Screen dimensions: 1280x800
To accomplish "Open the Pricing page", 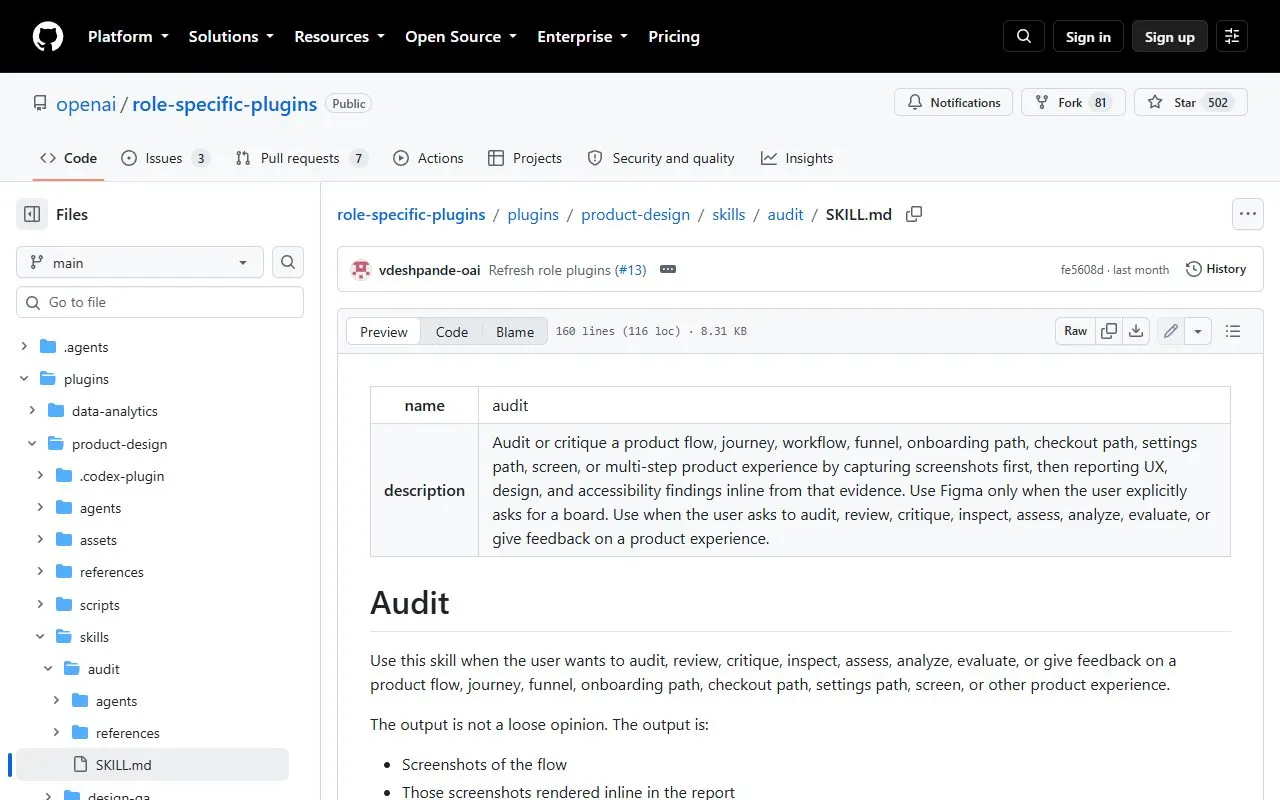I will tap(674, 36).
